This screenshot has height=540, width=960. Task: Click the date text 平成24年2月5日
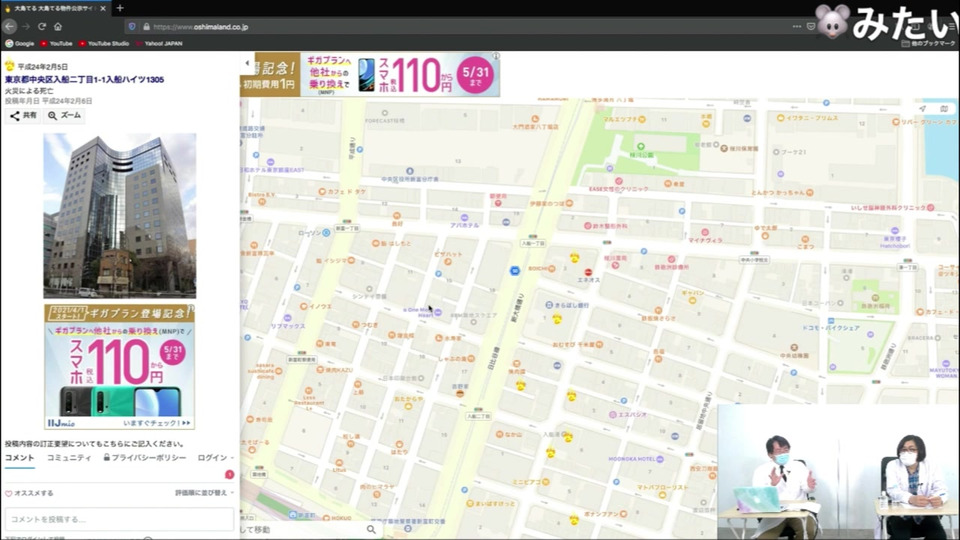(x=42, y=67)
